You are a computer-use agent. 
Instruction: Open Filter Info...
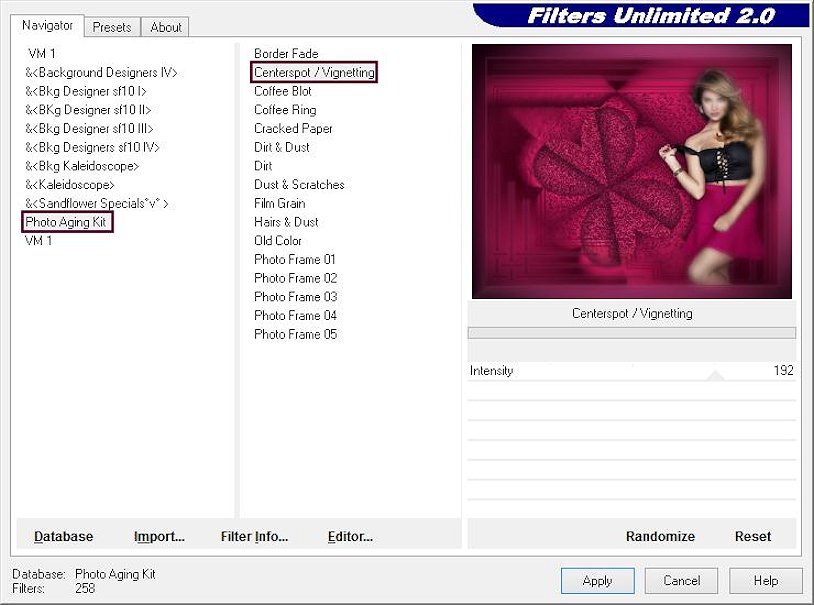point(254,536)
